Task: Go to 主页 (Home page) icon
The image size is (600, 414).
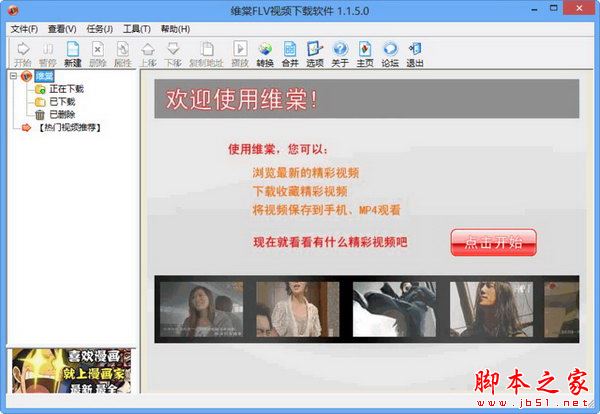Action: [365, 54]
